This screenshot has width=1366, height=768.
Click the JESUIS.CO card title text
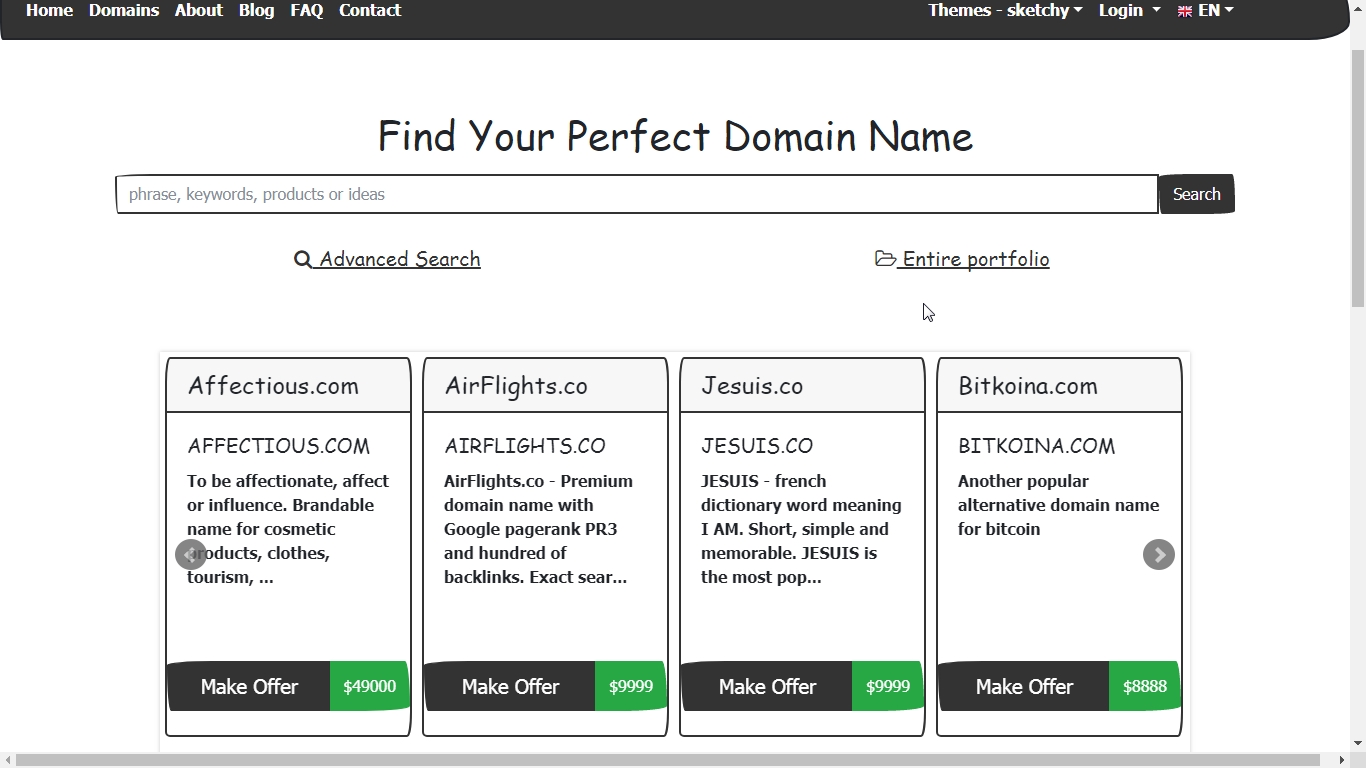click(757, 446)
